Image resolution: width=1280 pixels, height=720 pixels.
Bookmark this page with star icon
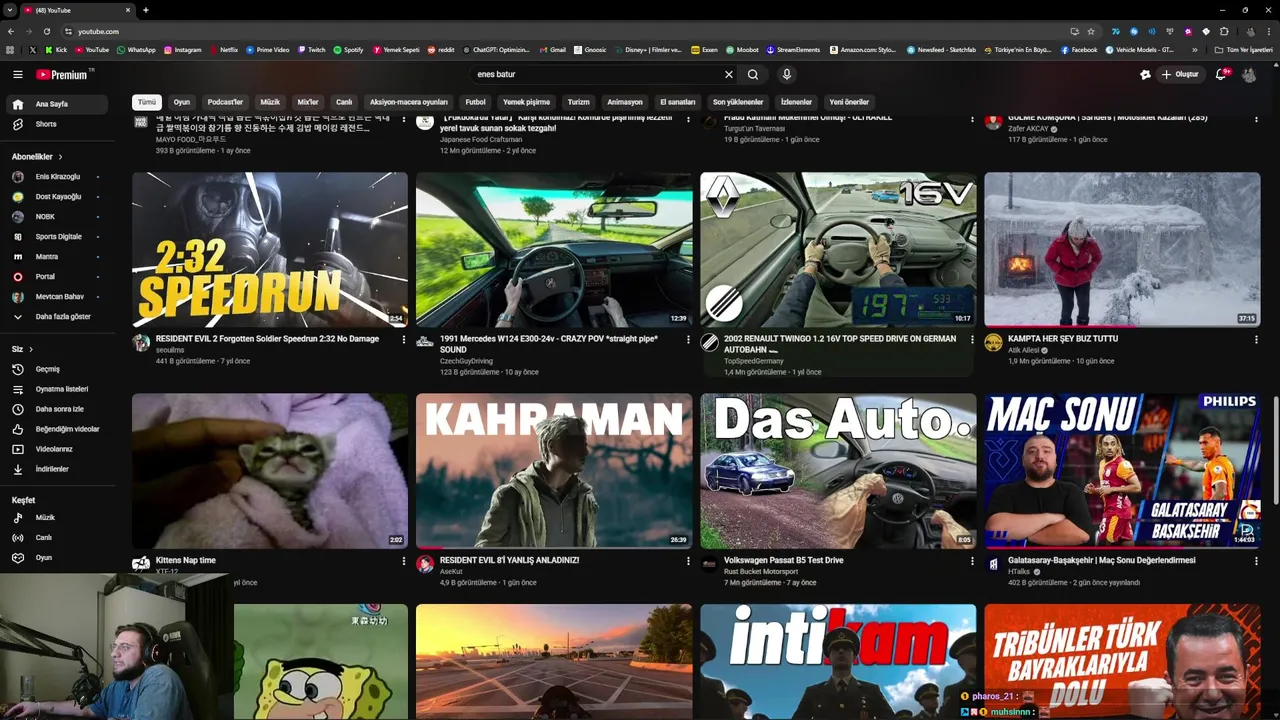[1091, 31]
